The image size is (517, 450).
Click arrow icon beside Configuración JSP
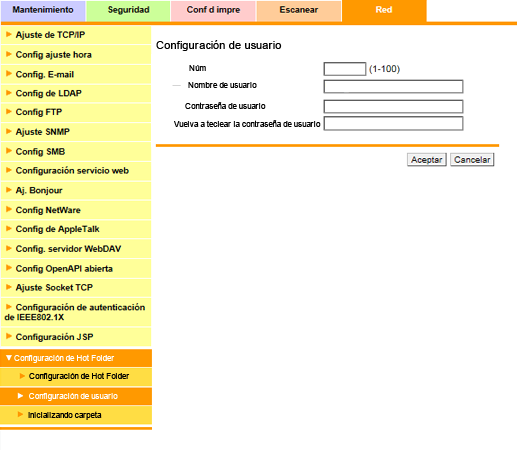click(9, 336)
